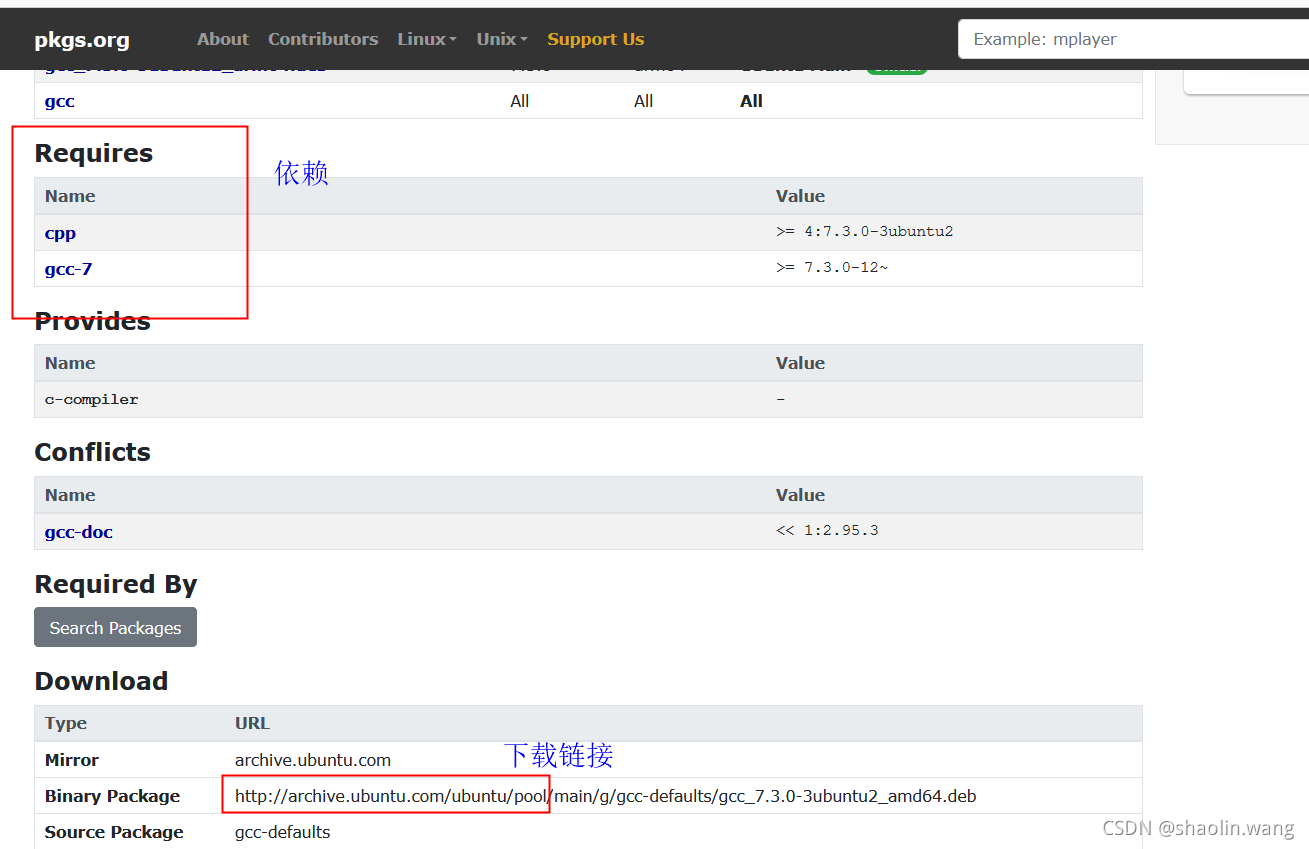Click the Name column header under Conflicts
The height and width of the screenshot is (849, 1309).
click(x=70, y=495)
